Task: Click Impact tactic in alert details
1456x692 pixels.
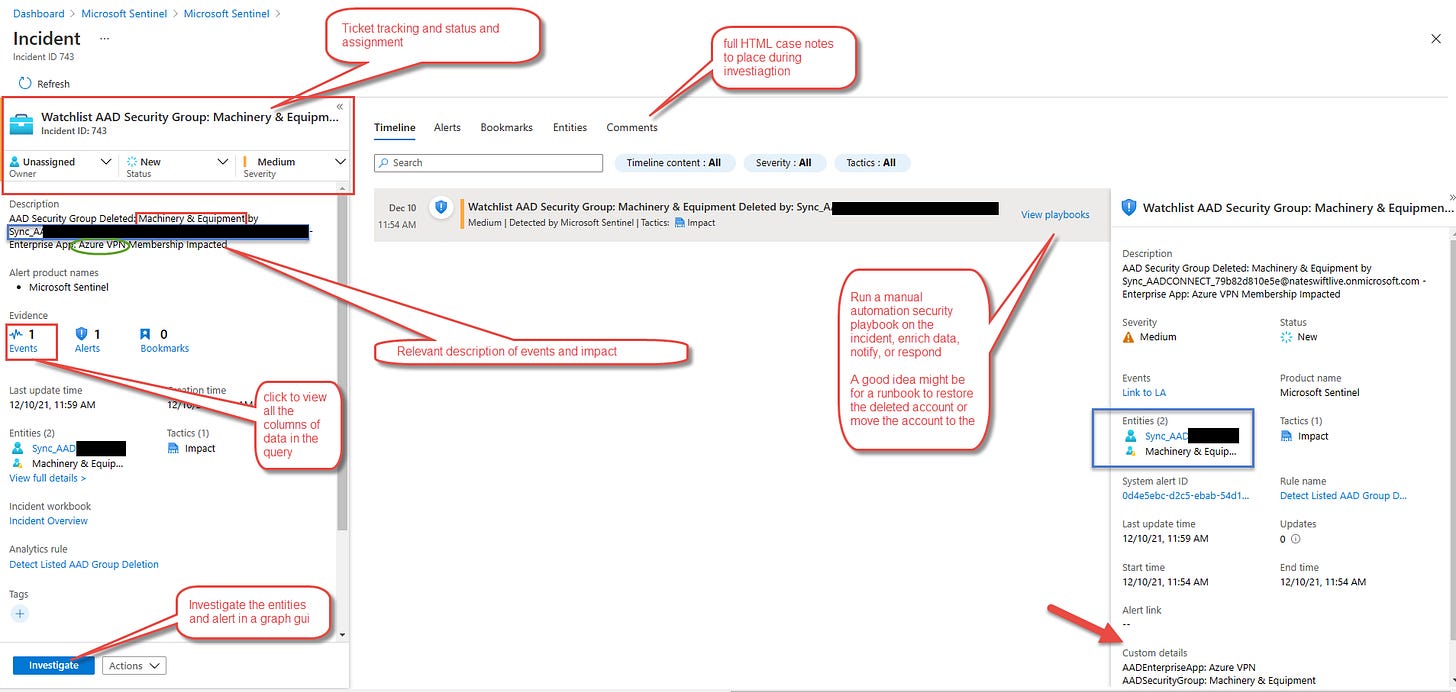Action: coord(1313,437)
